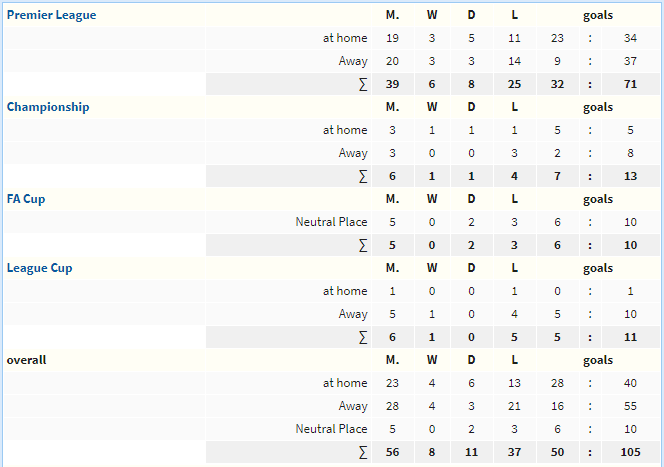
Task: Select League Cup Away row label
Action: pyautogui.click(x=353, y=314)
